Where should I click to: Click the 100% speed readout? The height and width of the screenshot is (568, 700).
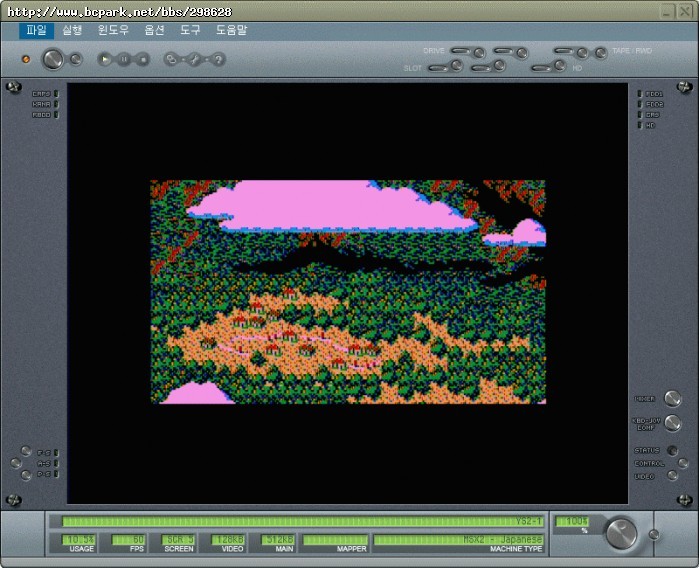point(572,521)
